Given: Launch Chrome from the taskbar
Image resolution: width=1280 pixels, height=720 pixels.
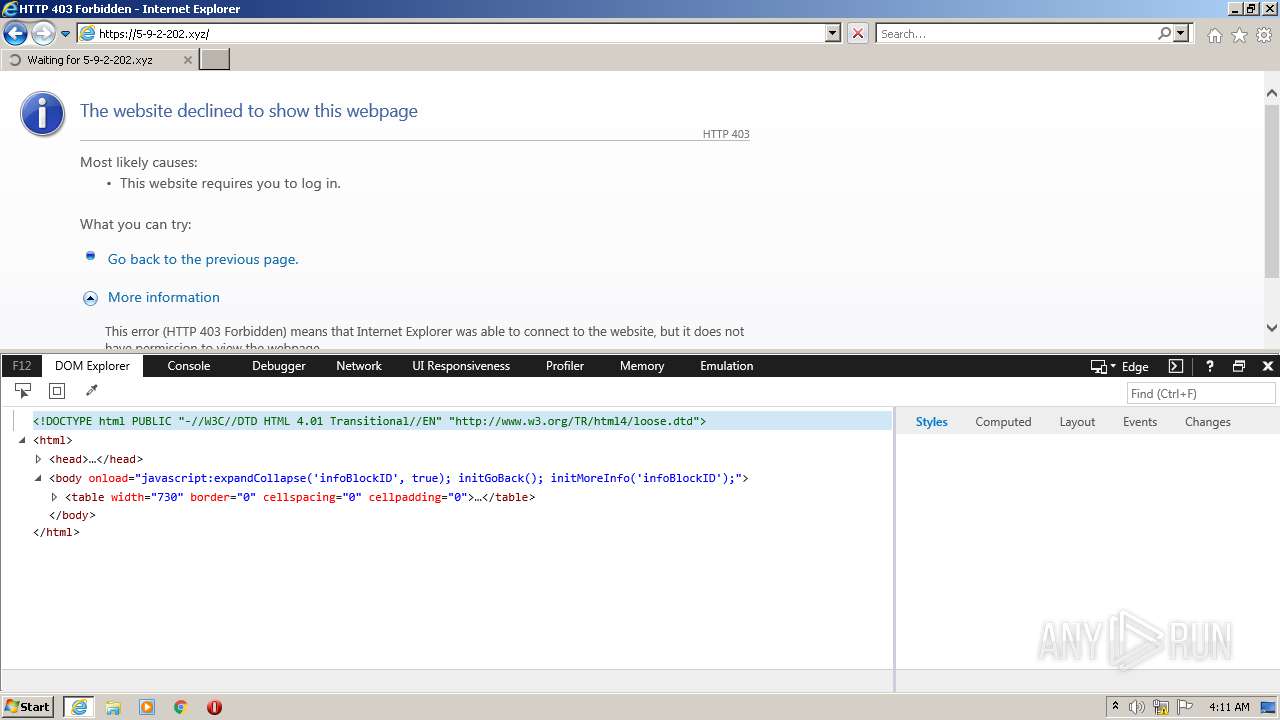Looking at the screenshot, I should pos(181,707).
